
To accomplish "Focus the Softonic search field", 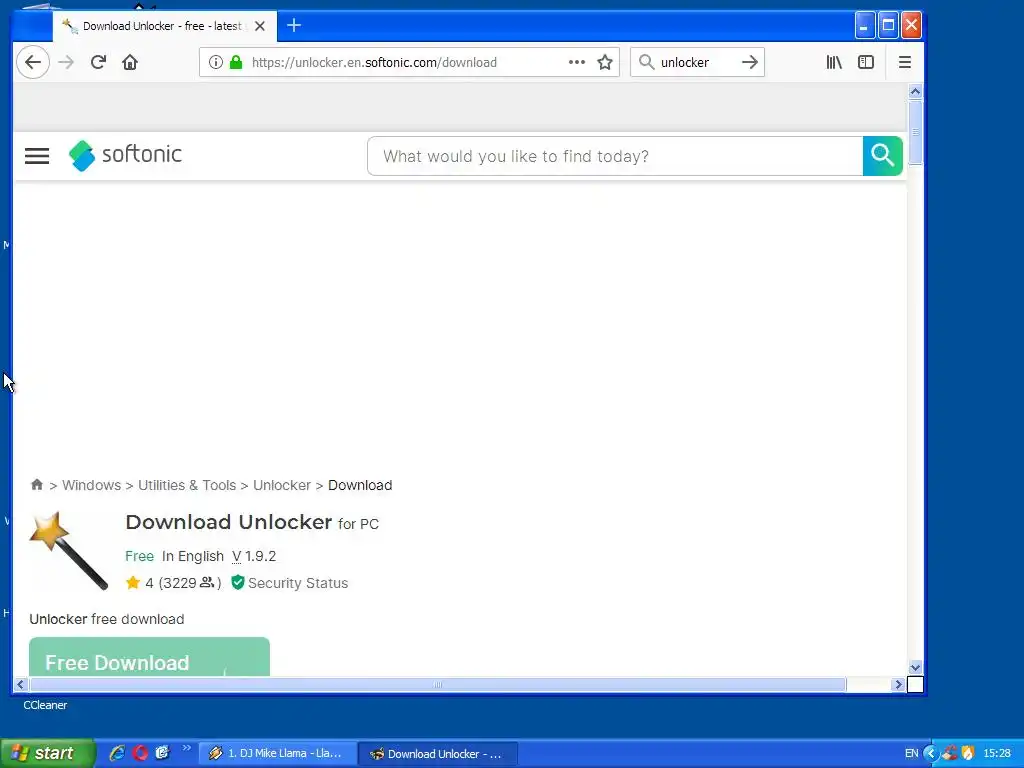I will (x=615, y=156).
